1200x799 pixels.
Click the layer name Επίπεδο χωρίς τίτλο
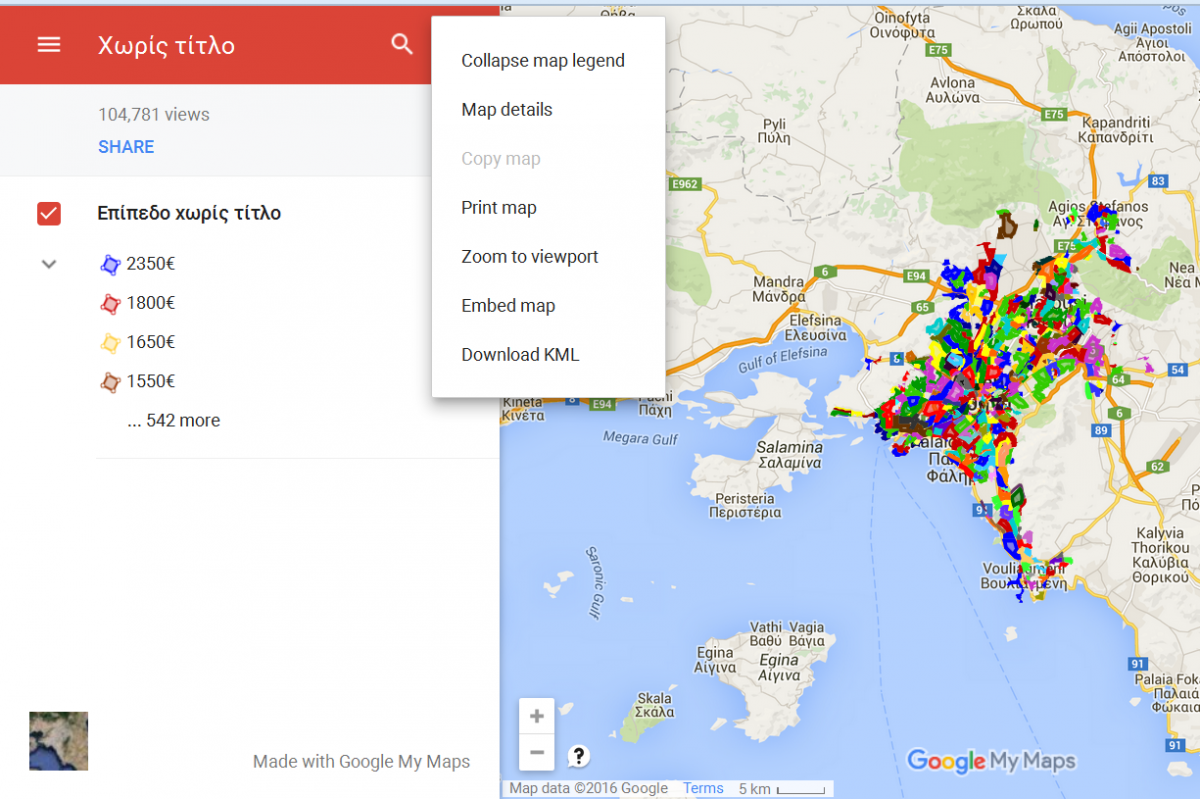(189, 213)
